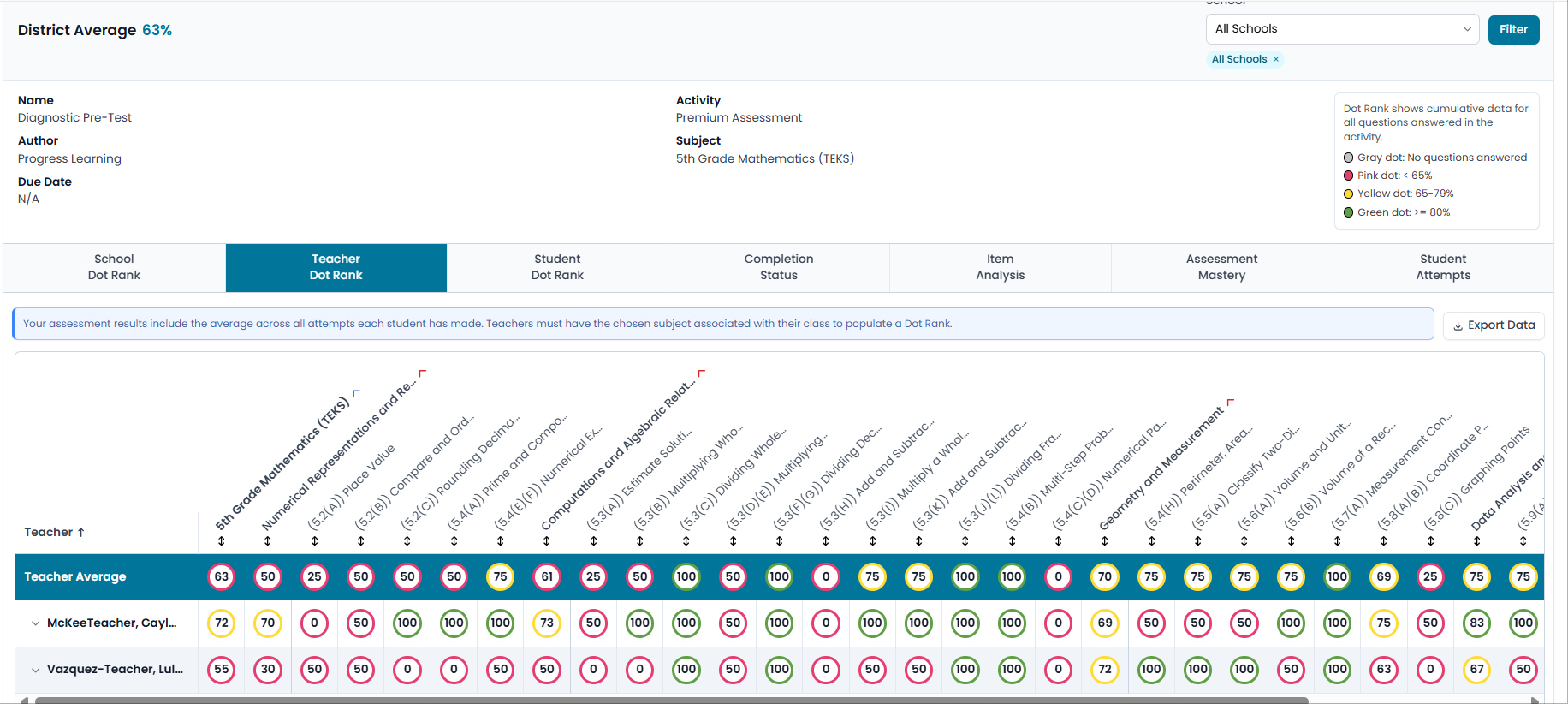Screen dimensions: 1568x704
Task: Sort by the 5th Grade Mathematics (TEKS) column
Action: pyautogui.click(x=221, y=541)
